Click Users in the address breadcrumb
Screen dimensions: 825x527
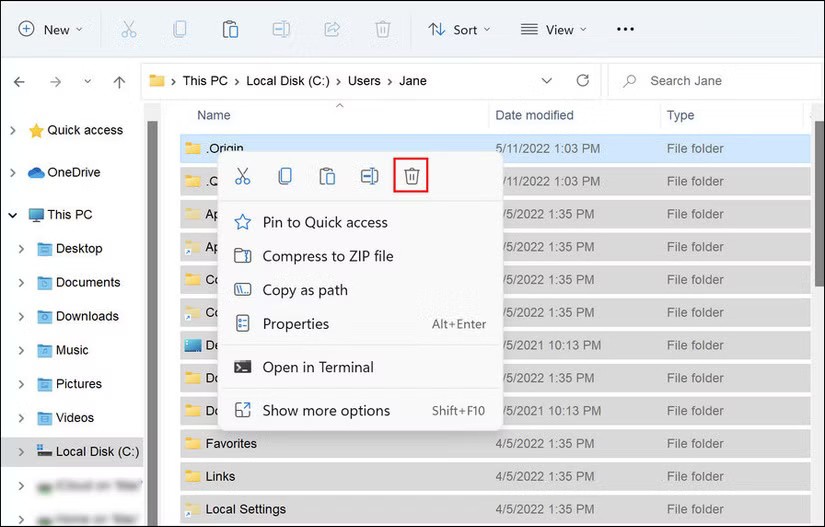(x=363, y=81)
